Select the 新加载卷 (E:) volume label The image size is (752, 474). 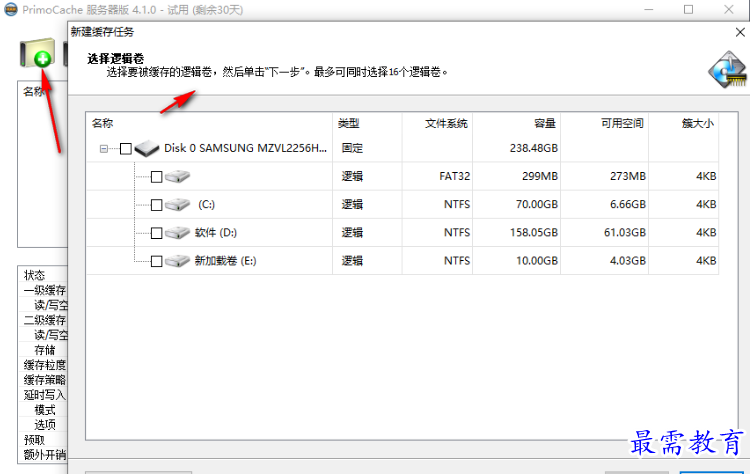click(225, 261)
